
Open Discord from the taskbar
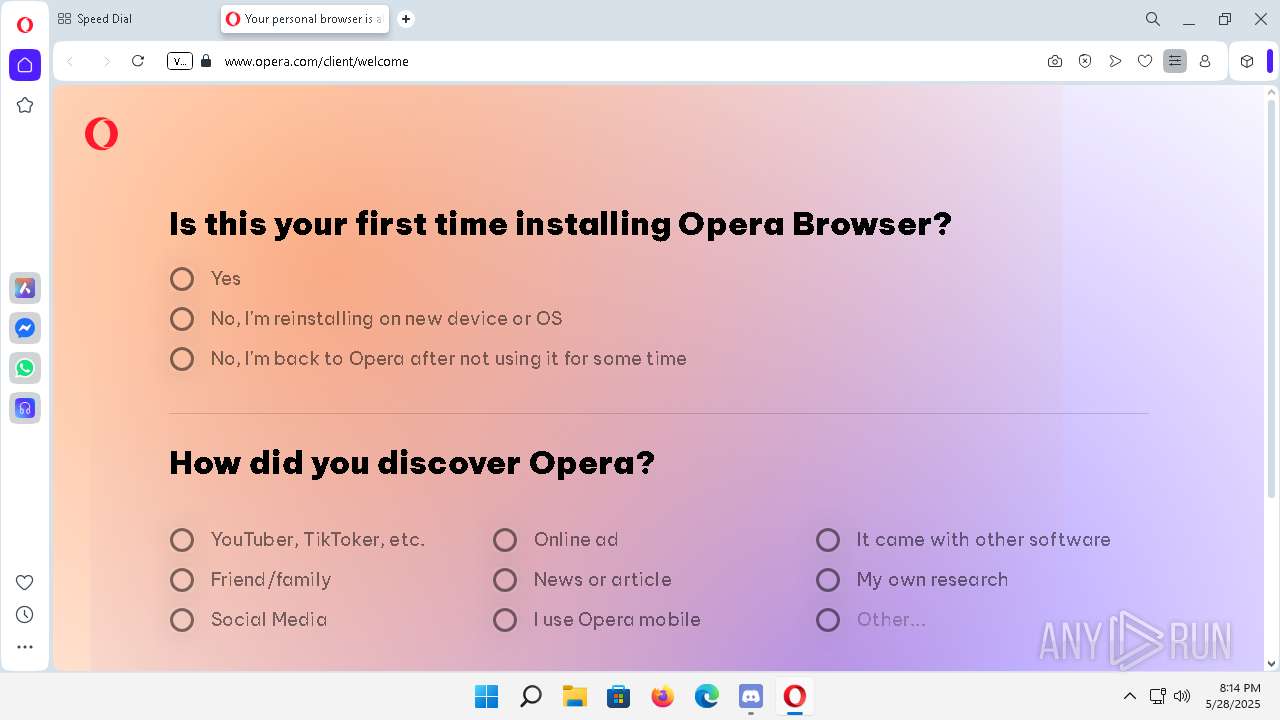(751, 696)
